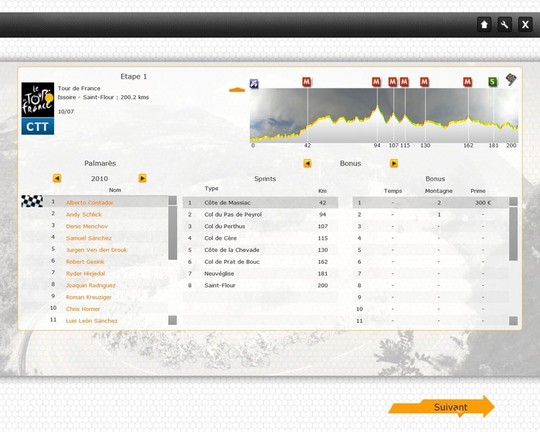Click the orange hill stage-type icon
The width and height of the screenshot is (540, 432).
pos(237,90)
